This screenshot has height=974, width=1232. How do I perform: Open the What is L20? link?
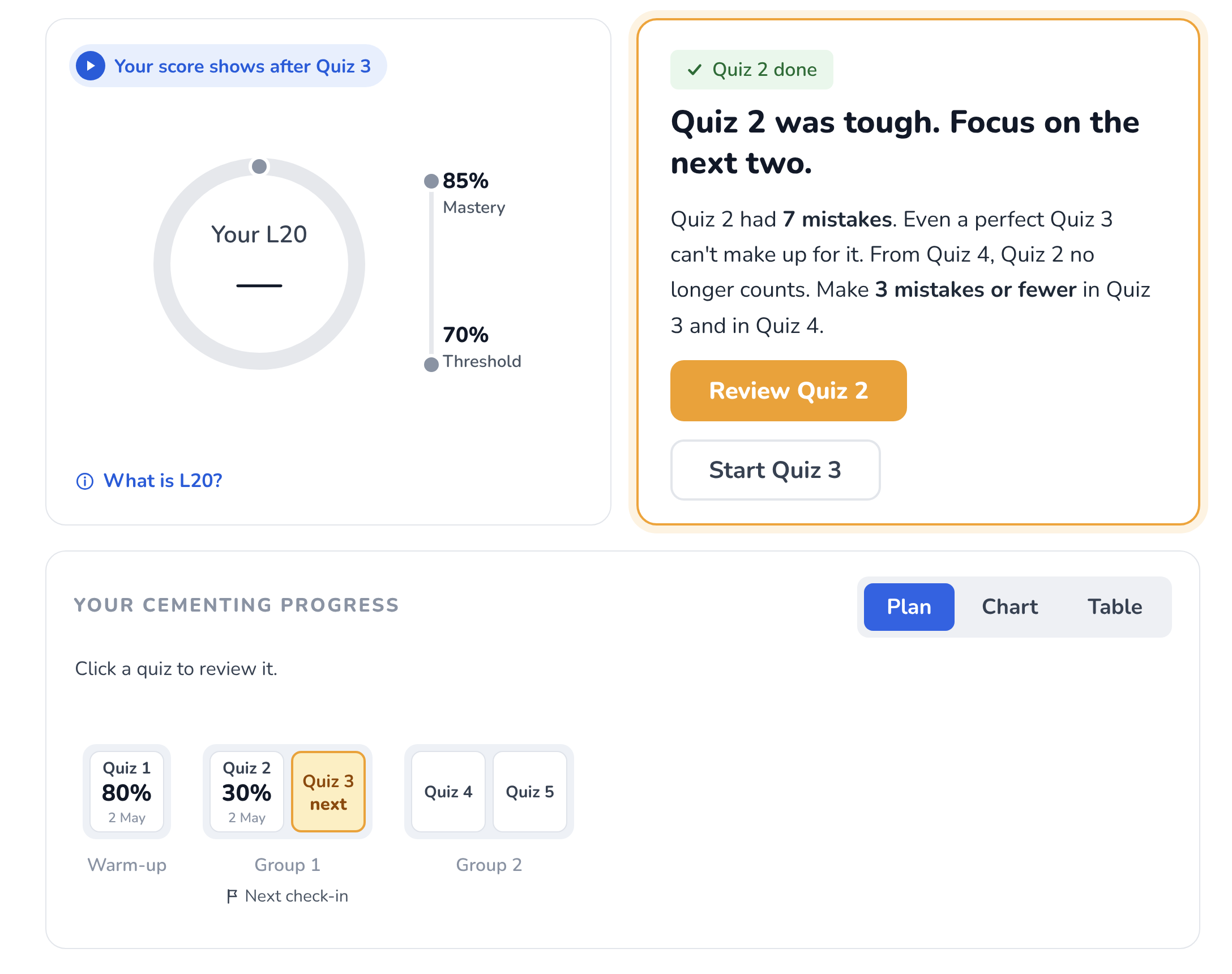pos(162,481)
